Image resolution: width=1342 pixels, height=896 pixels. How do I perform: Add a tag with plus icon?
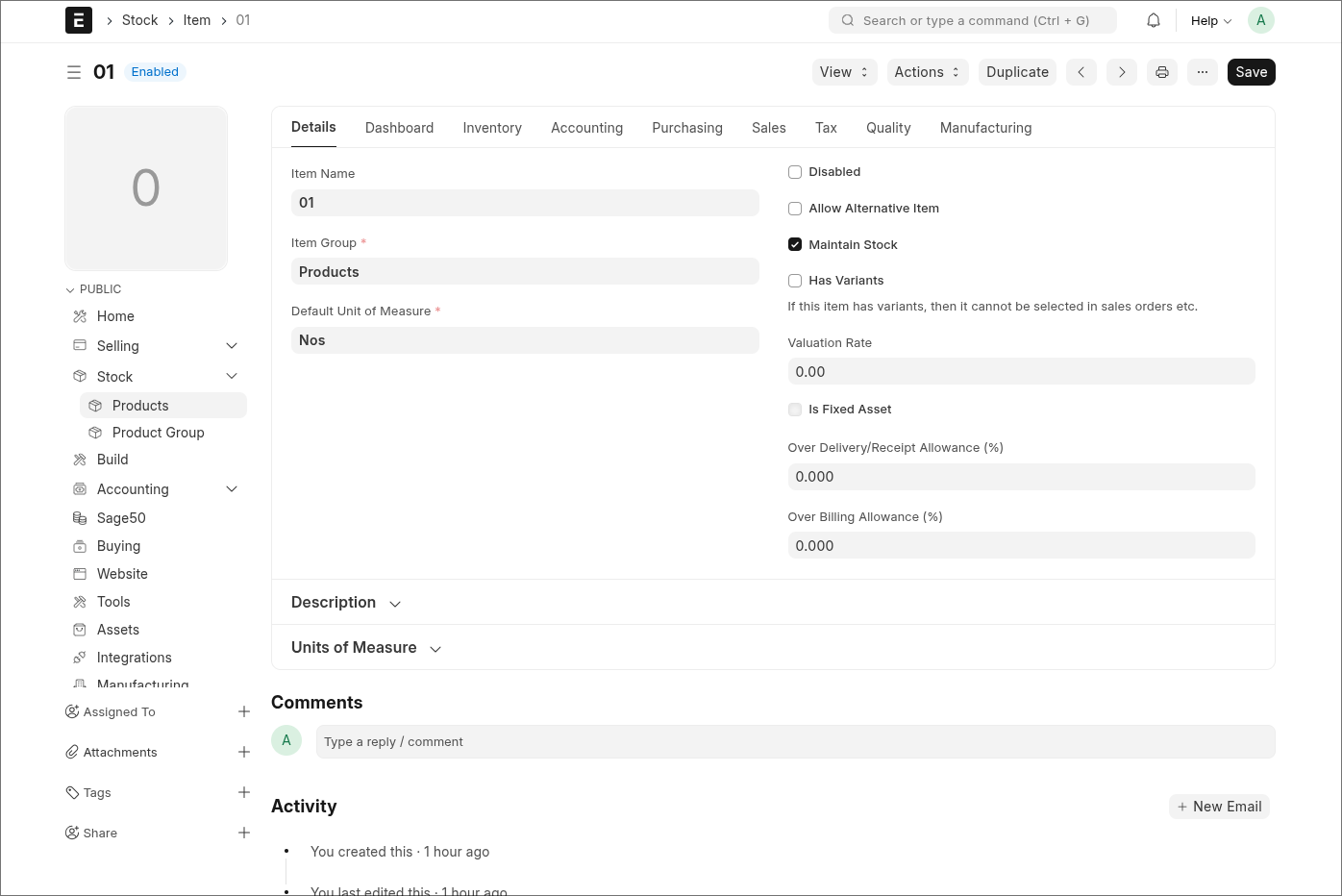coord(244,792)
